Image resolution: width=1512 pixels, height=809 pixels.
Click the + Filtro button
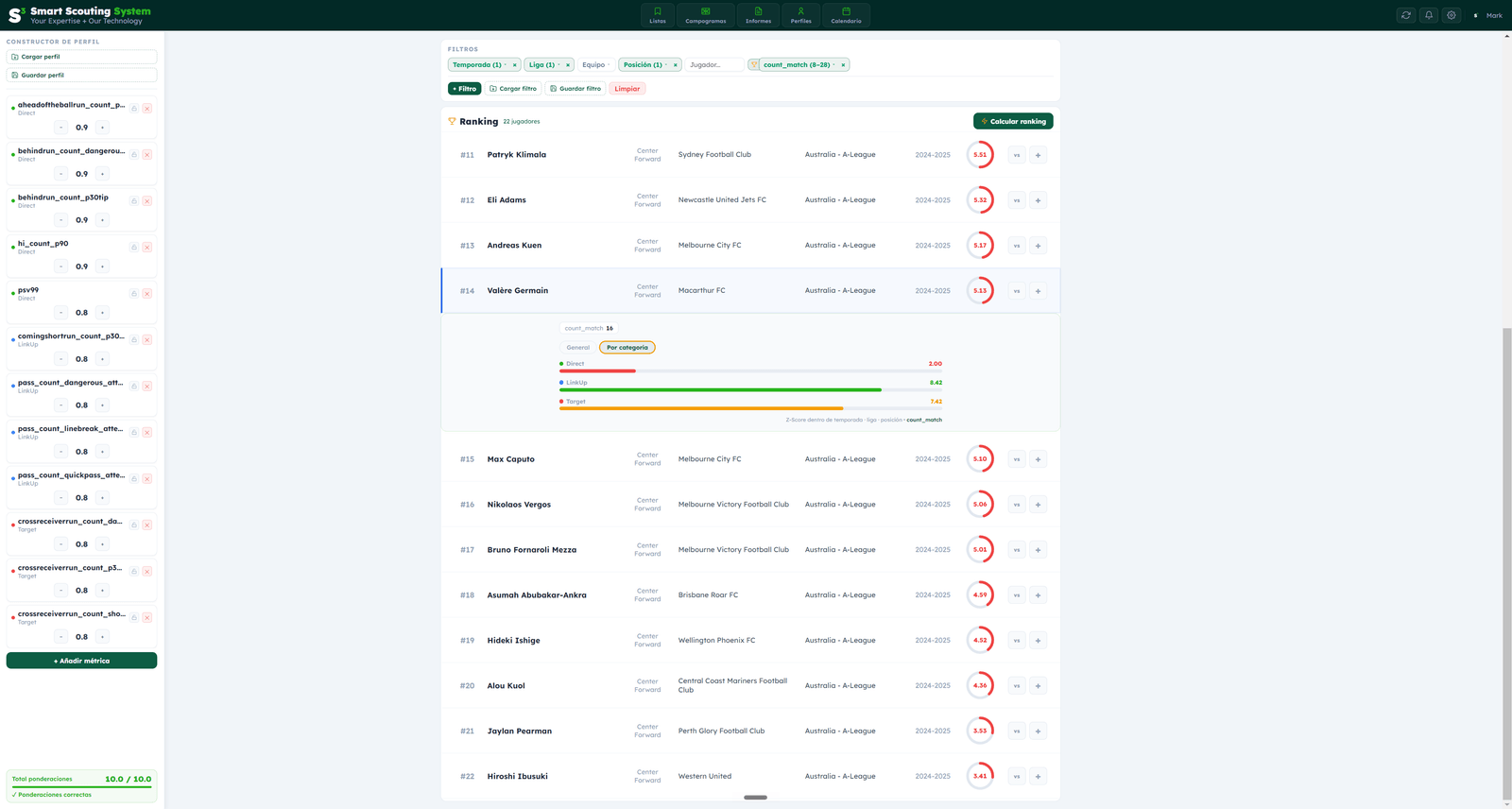(x=464, y=89)
